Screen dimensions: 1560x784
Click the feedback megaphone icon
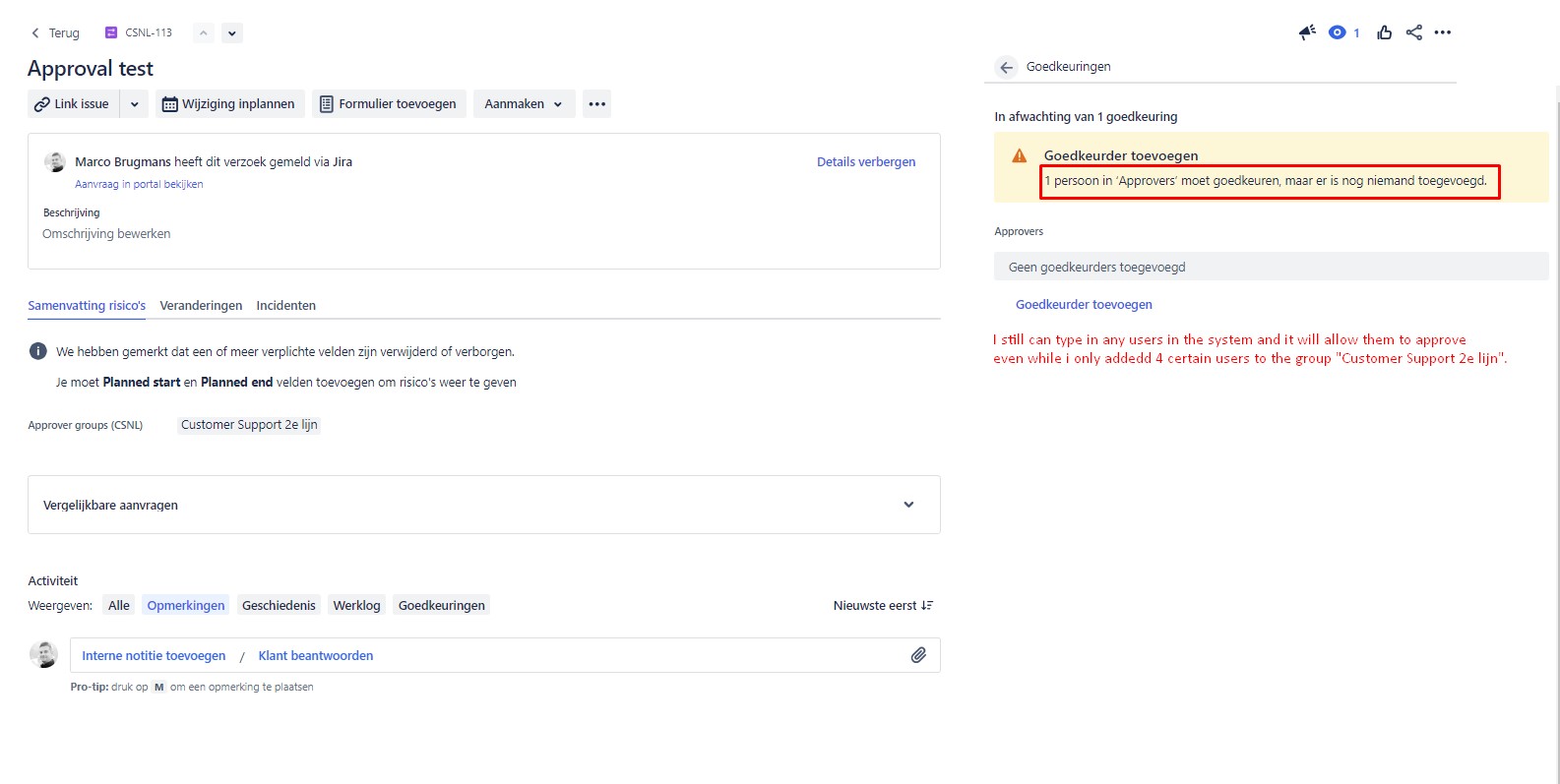pyautogui.click(x=1307, y=32)
